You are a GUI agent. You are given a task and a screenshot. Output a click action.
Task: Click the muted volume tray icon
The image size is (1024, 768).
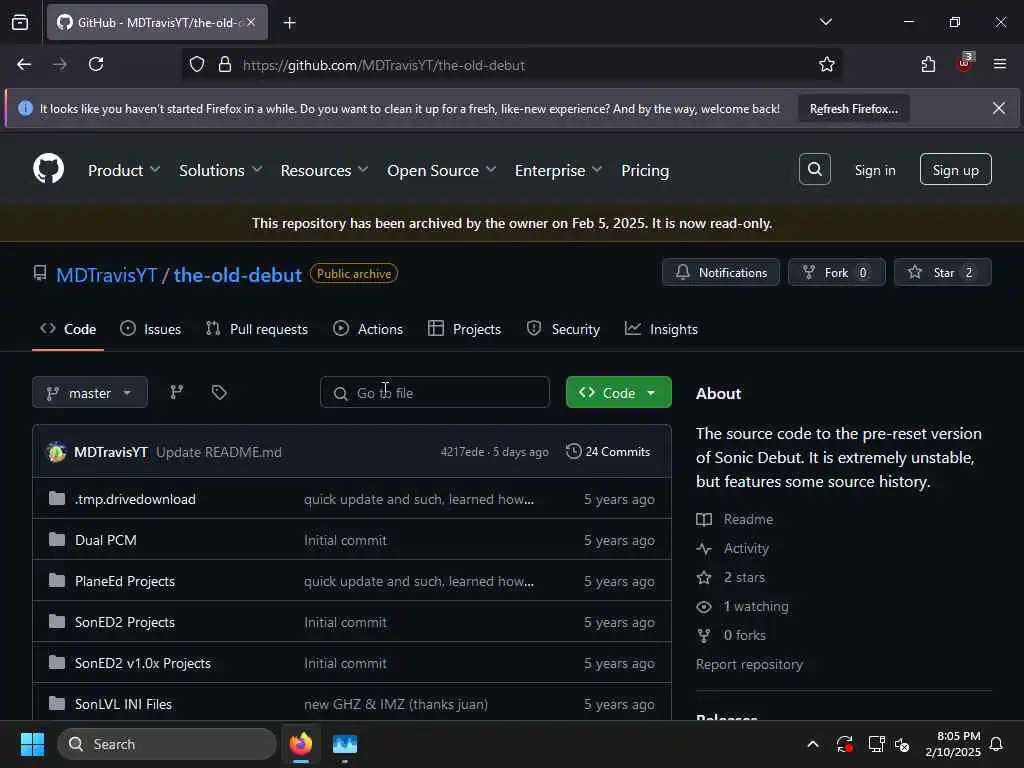(x=903, y=744)
